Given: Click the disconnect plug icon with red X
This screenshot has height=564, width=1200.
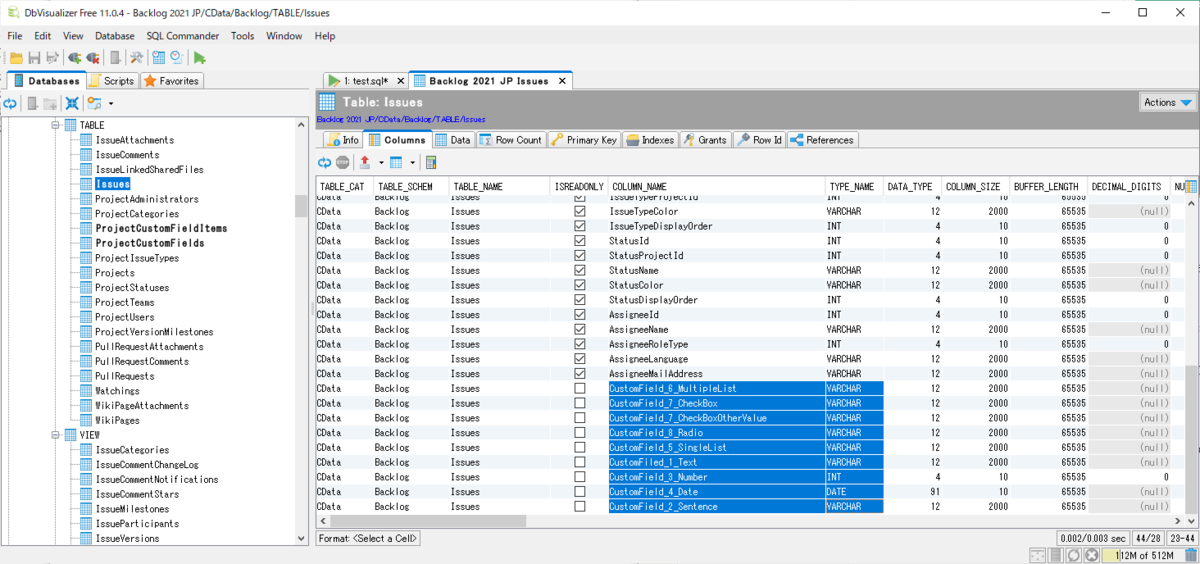Looking at the screenshot, I should coord(92,58).
